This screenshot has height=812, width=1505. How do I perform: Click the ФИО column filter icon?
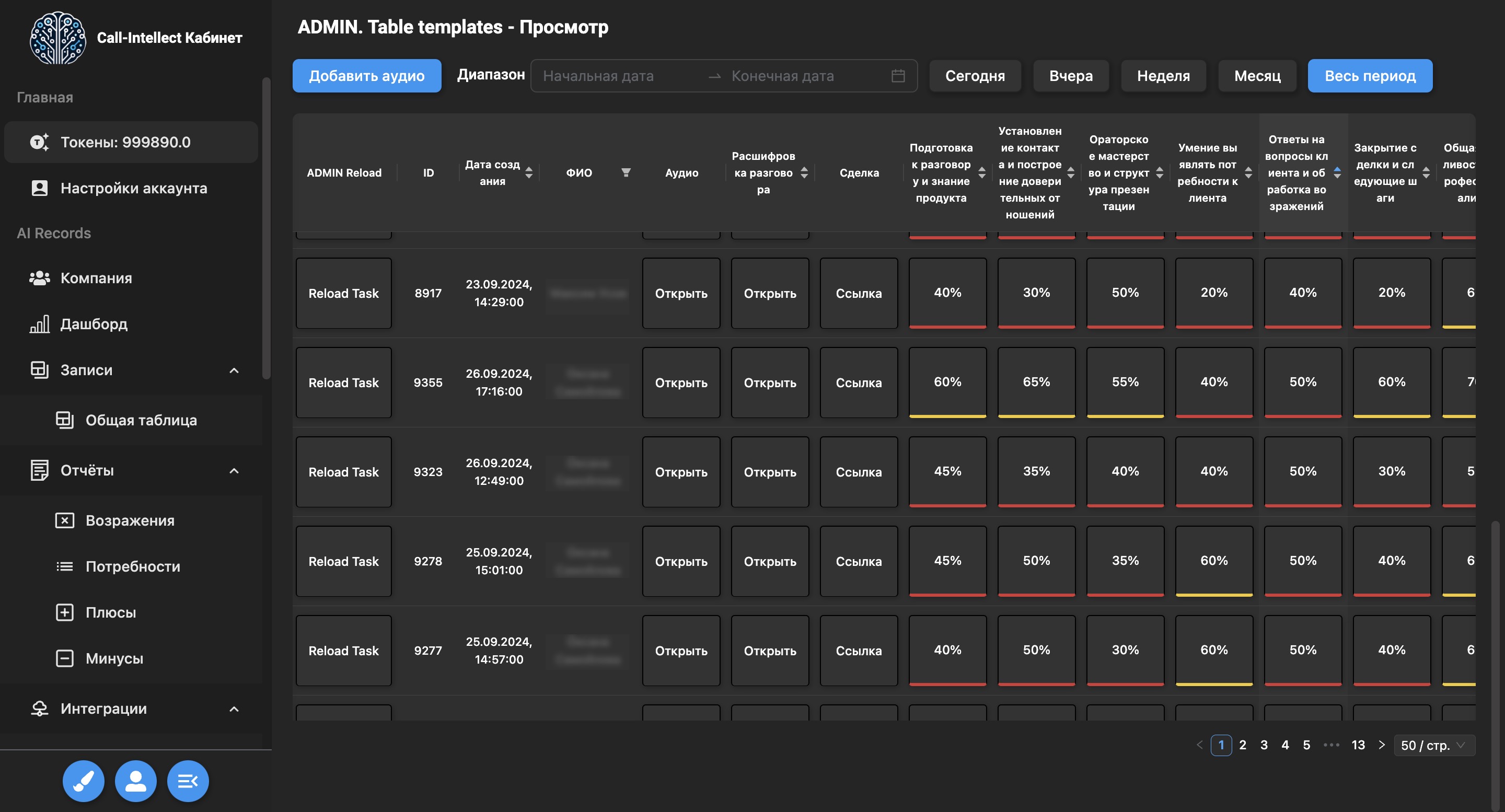pyautogui.click(x=626, y=172)
